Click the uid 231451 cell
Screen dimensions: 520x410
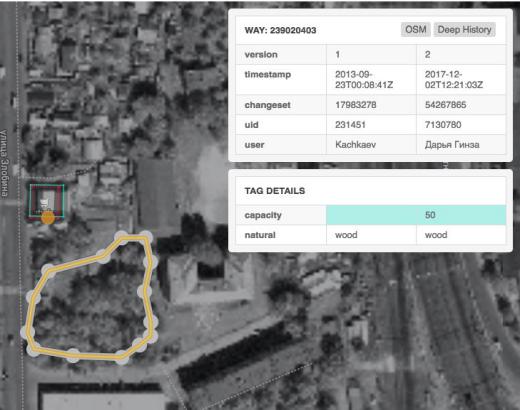(371, 125)
